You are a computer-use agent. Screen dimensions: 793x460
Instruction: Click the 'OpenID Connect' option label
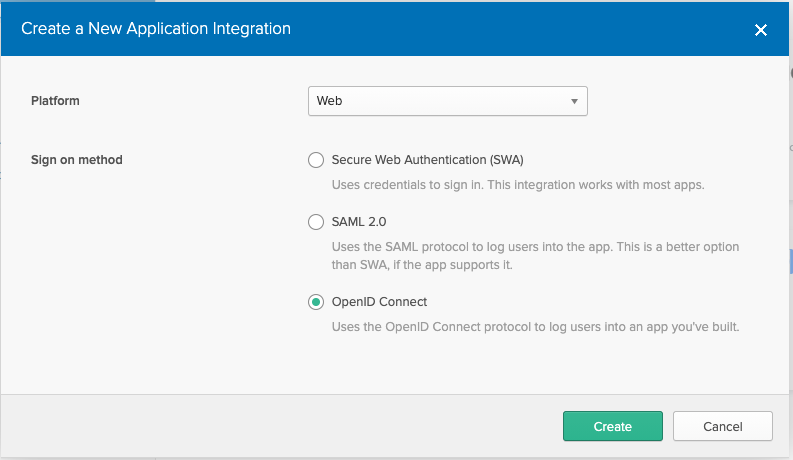pyautogui.click(x=379, y=302)
